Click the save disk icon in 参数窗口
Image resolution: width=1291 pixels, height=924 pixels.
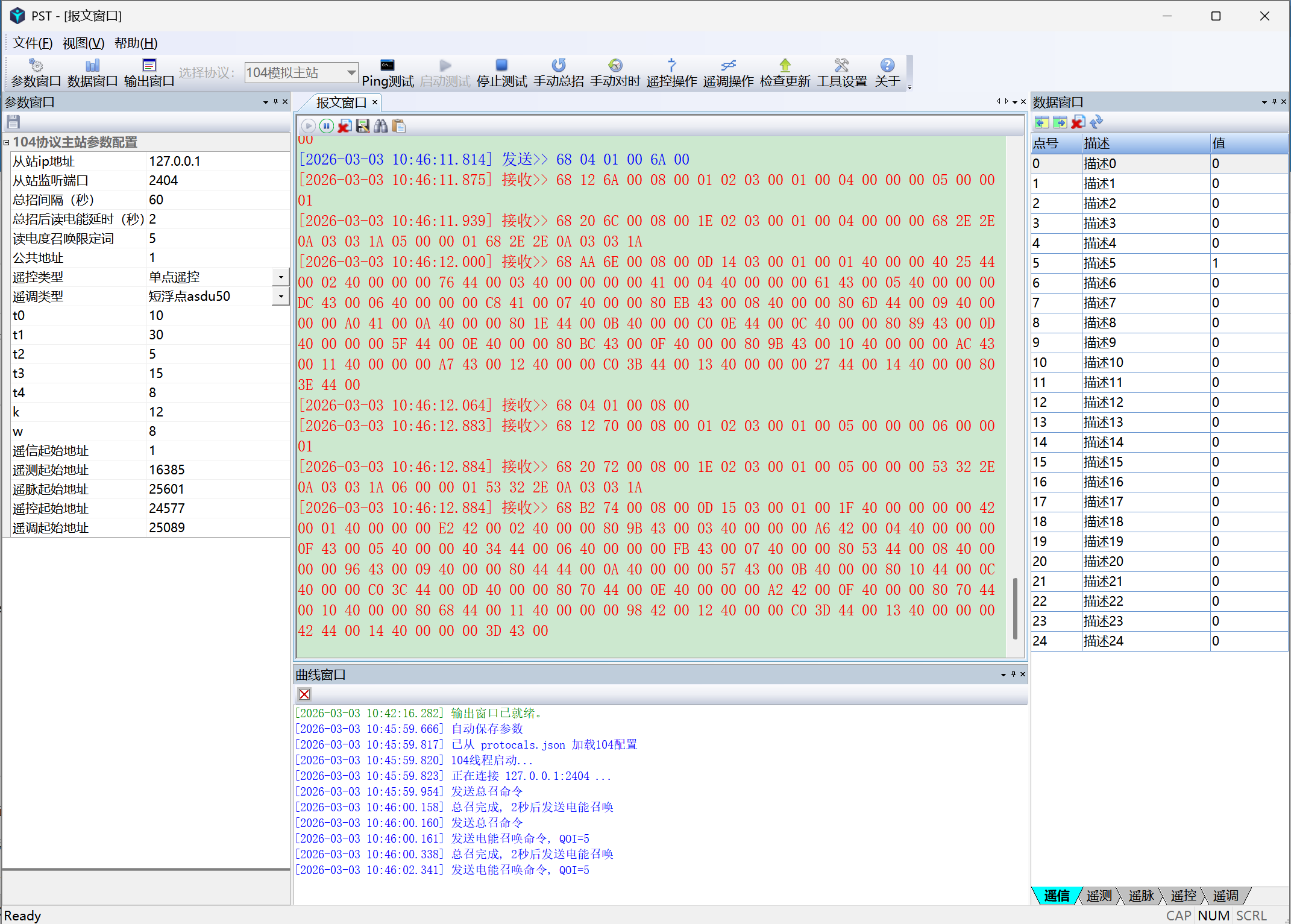coord(13,122)
